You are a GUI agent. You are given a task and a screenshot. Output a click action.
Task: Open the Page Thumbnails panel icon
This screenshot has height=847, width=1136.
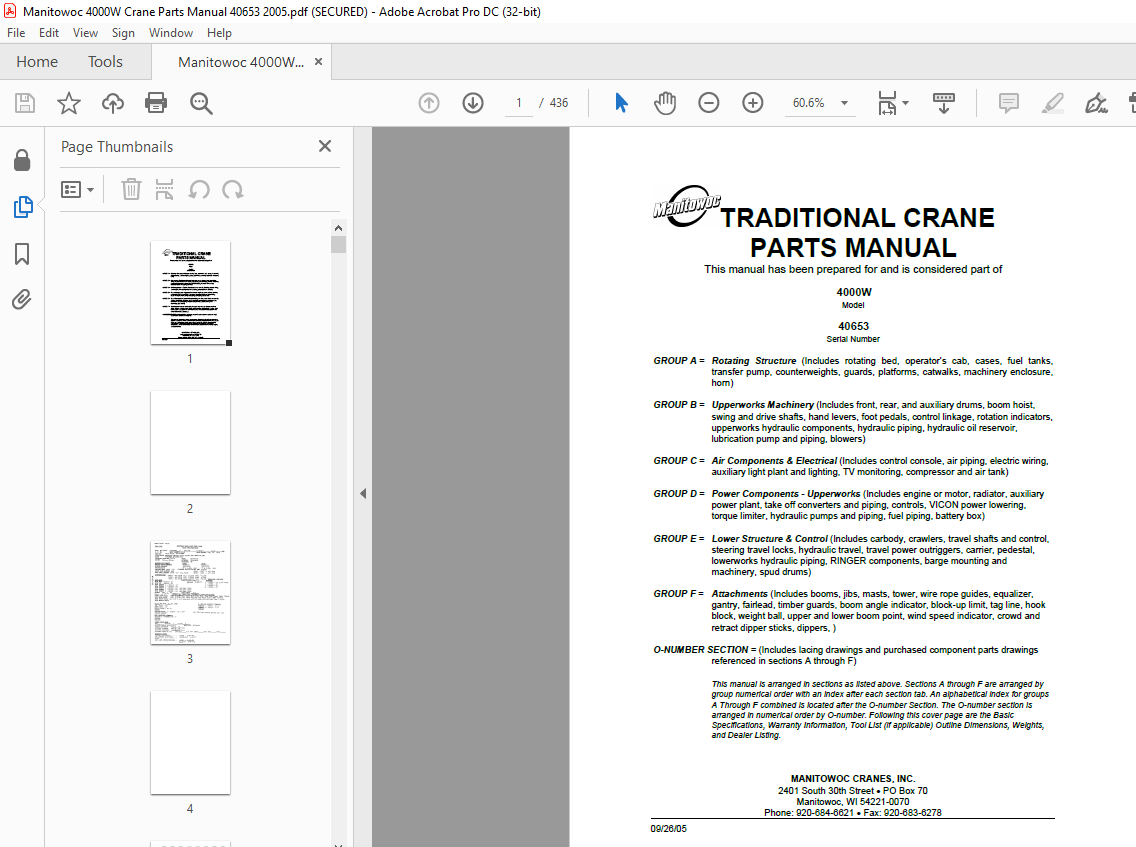(23, 207)
